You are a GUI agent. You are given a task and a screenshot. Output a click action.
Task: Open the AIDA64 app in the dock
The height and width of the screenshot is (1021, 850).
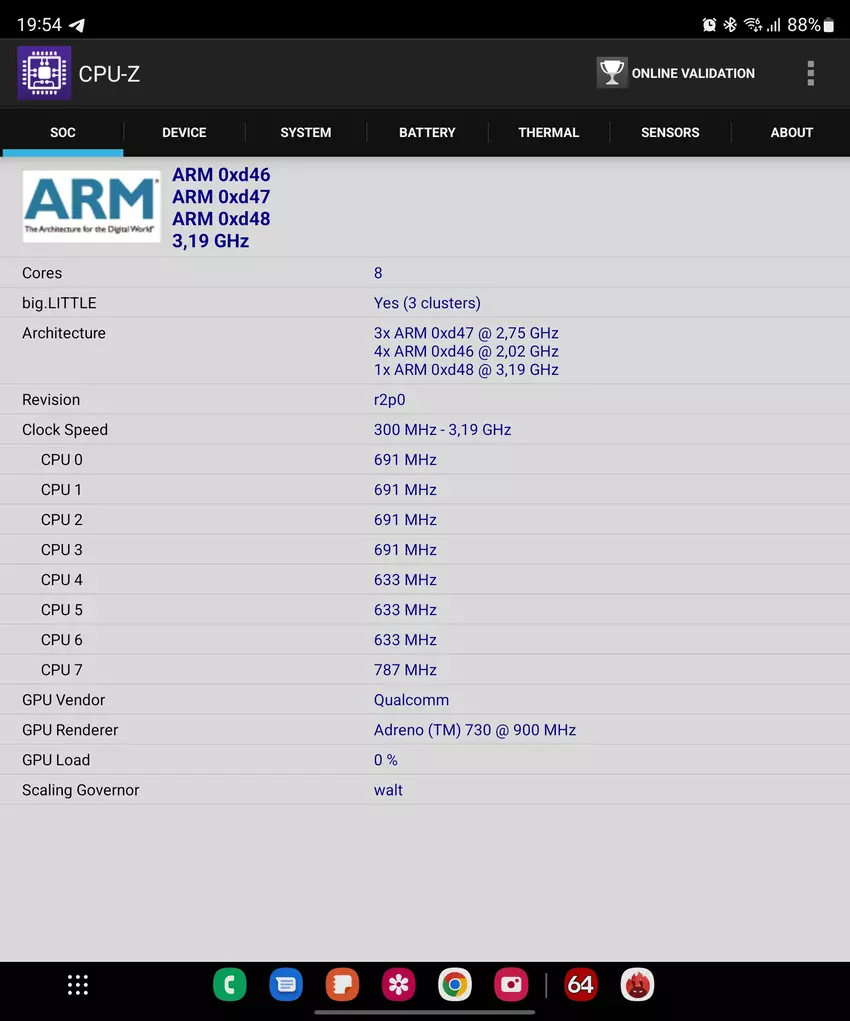coord(581,985)
